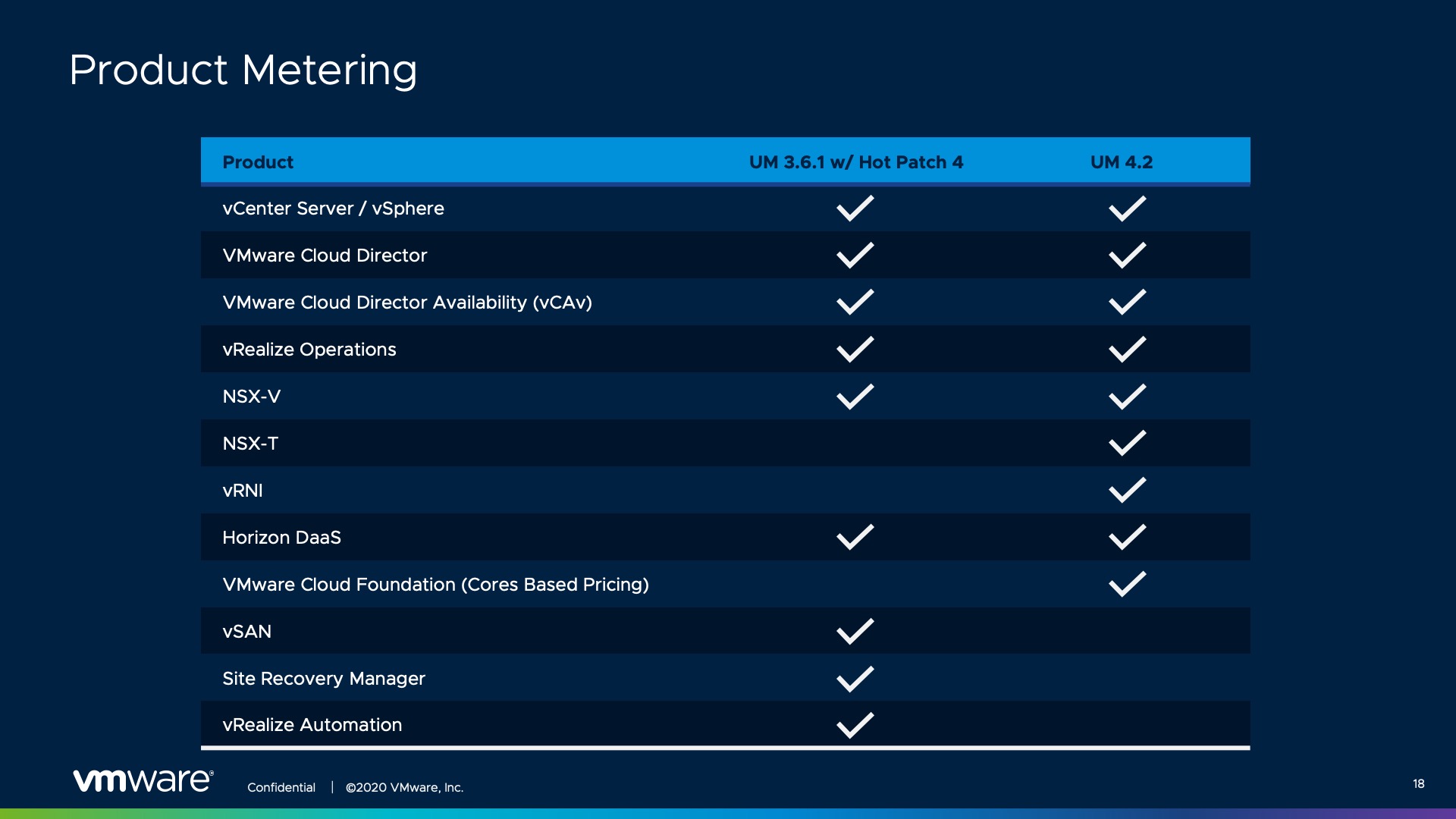The image size is (1456, 819).
Task: Click NSX-T checkmark under UM 4.2
Action: (1127, 444)
